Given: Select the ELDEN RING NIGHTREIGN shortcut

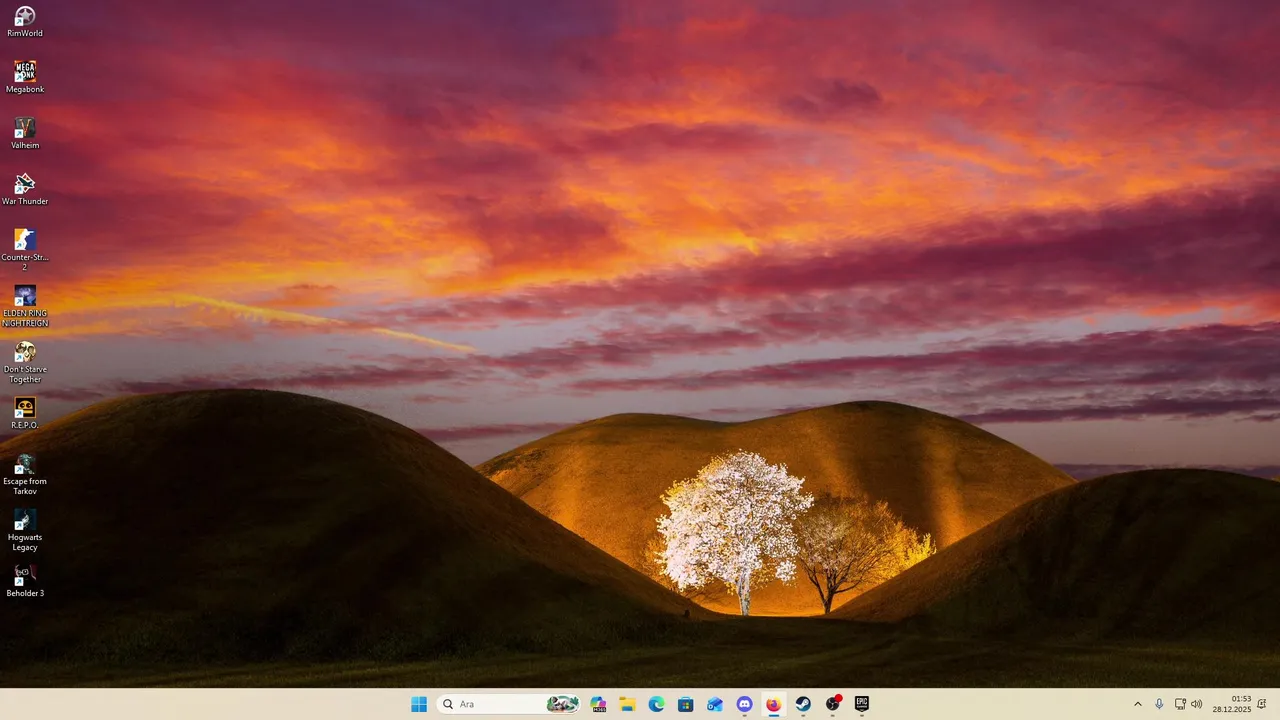Looking at the screenshot, I should pyautogui.click(x=25, y=306).
